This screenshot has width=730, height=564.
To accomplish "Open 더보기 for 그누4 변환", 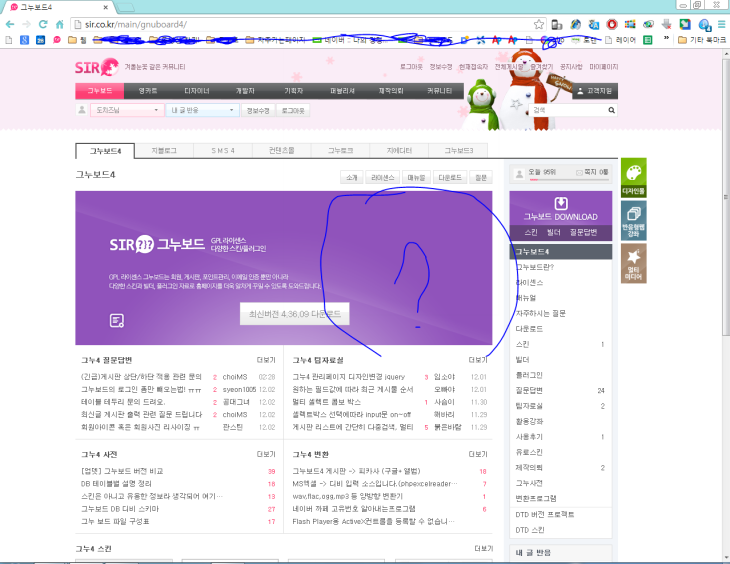I will 478,454.
